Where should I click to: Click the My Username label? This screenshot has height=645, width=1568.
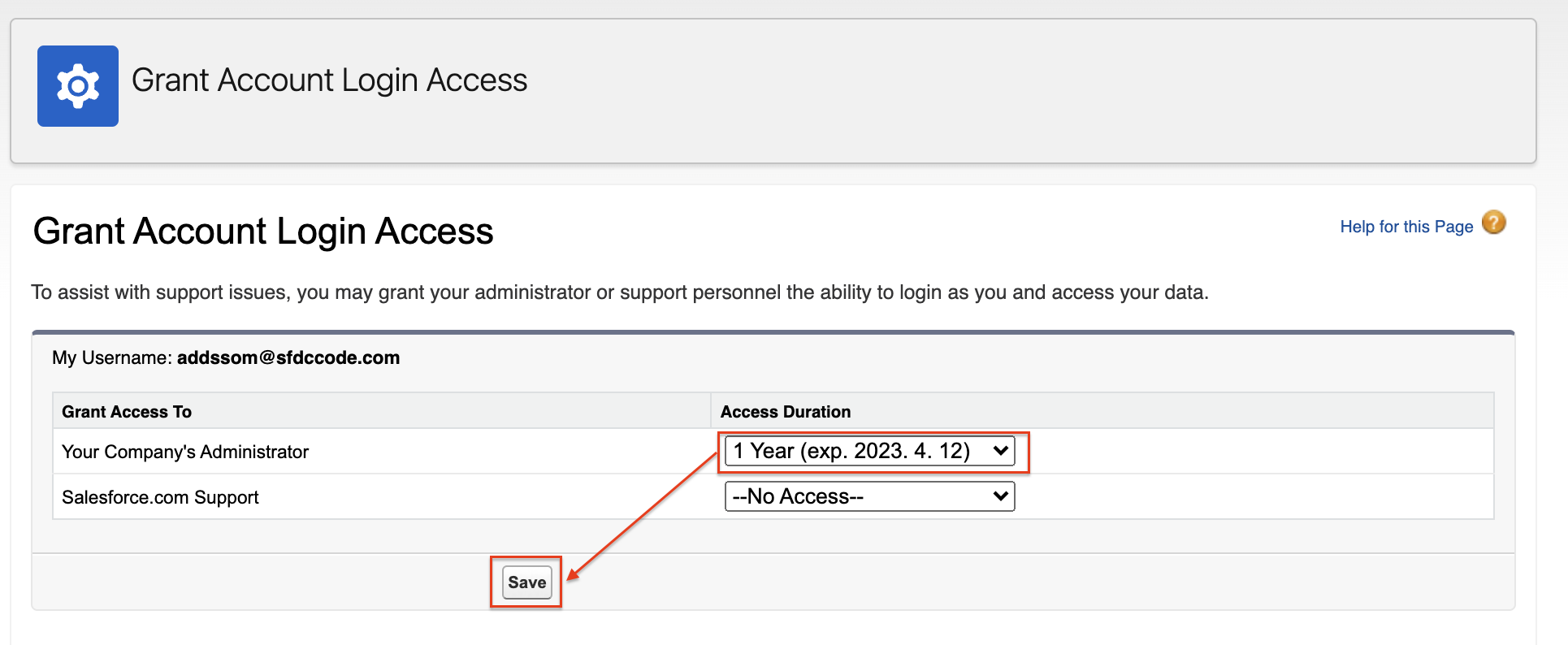112,358
